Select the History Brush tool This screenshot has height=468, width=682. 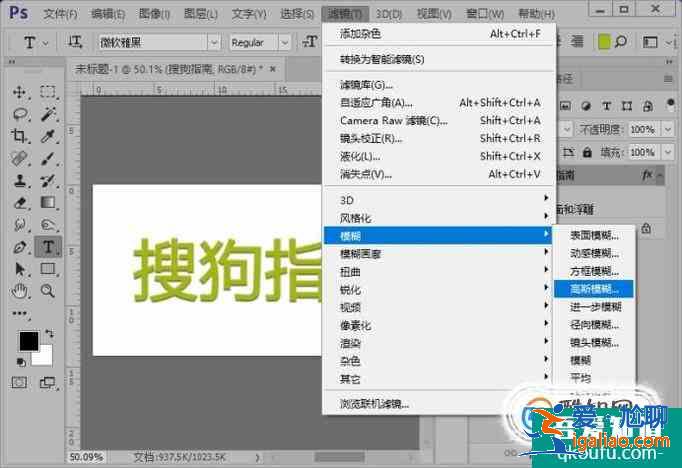48,181
